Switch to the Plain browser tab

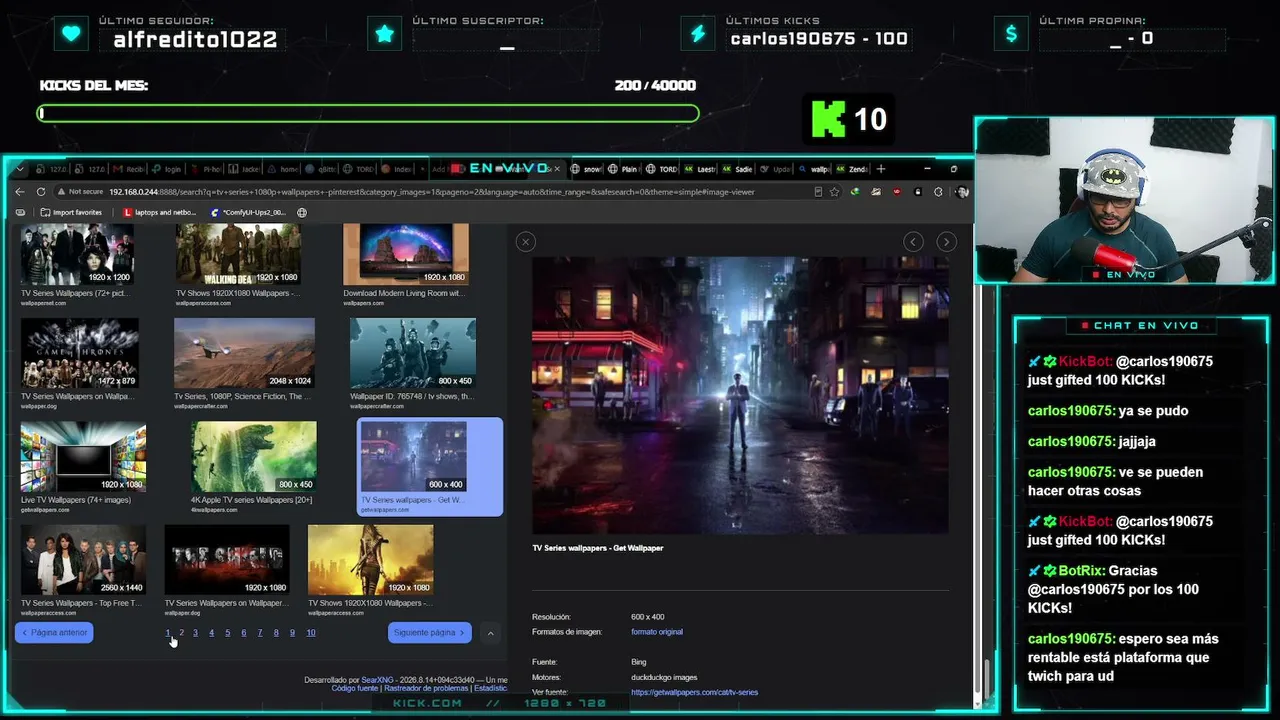point(625,169)
